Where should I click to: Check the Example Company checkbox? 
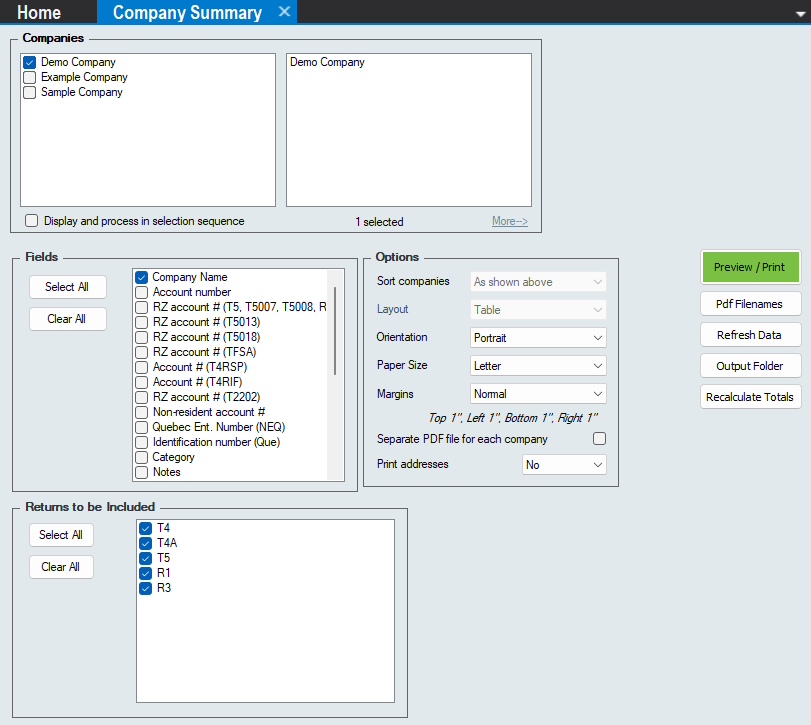coord(30,77)
